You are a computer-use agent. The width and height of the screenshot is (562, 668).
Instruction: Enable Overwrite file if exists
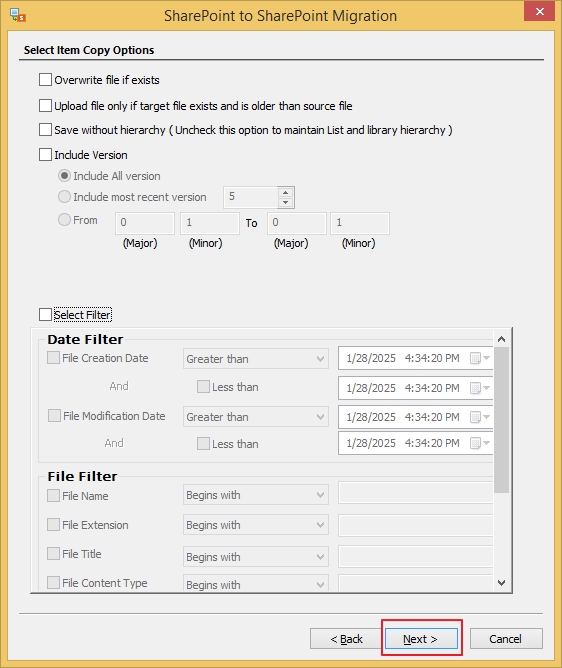[x=45, y=80]
